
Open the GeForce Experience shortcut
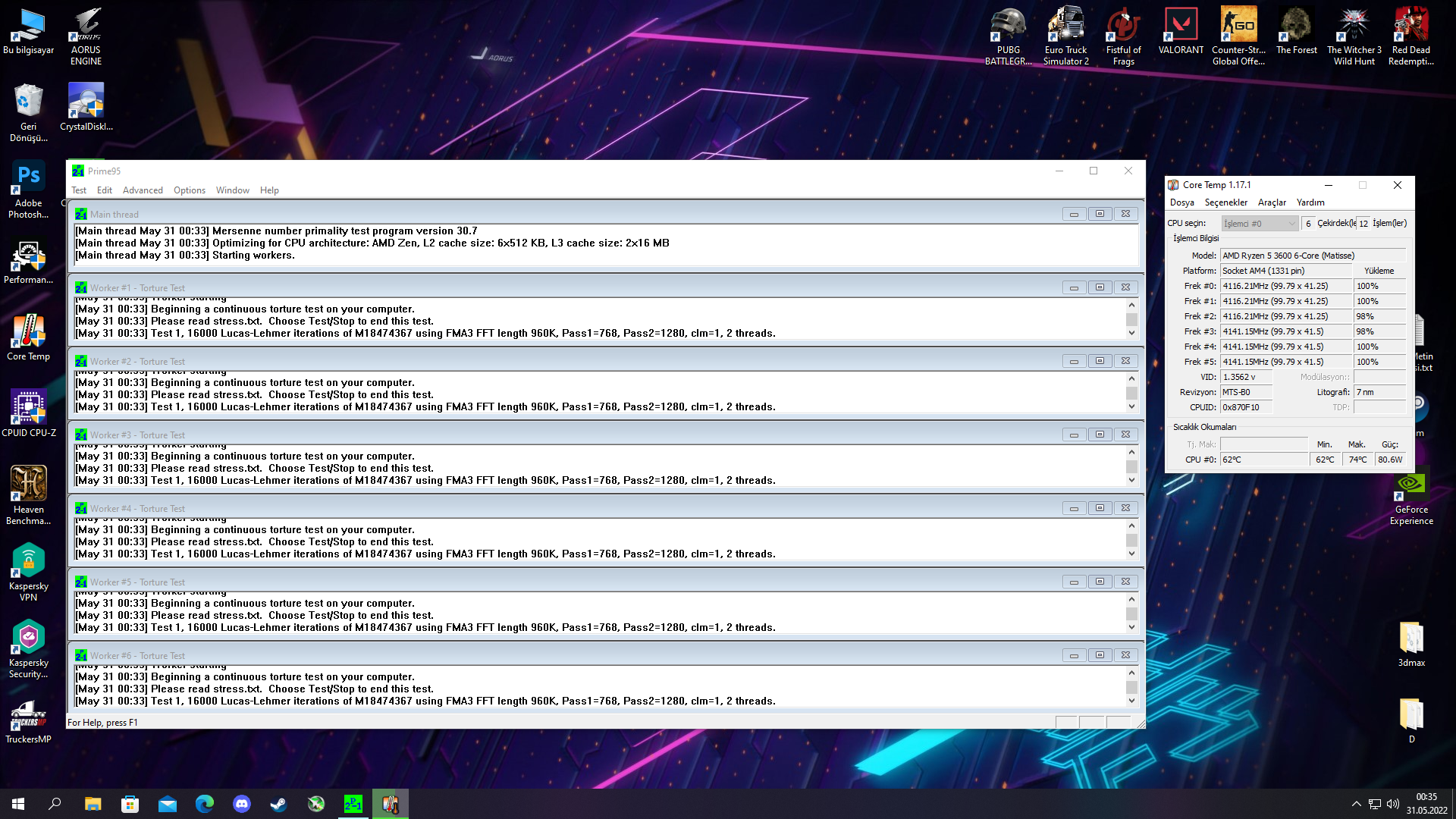pyautogui.click(x=1411, y=489)
